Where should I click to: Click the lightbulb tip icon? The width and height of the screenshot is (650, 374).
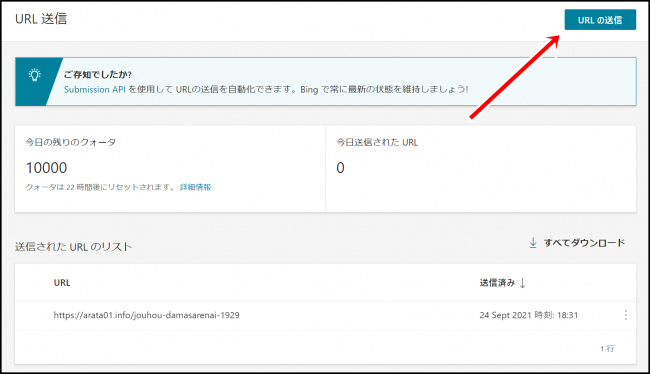pyautogui.click(x=34, y=75)
